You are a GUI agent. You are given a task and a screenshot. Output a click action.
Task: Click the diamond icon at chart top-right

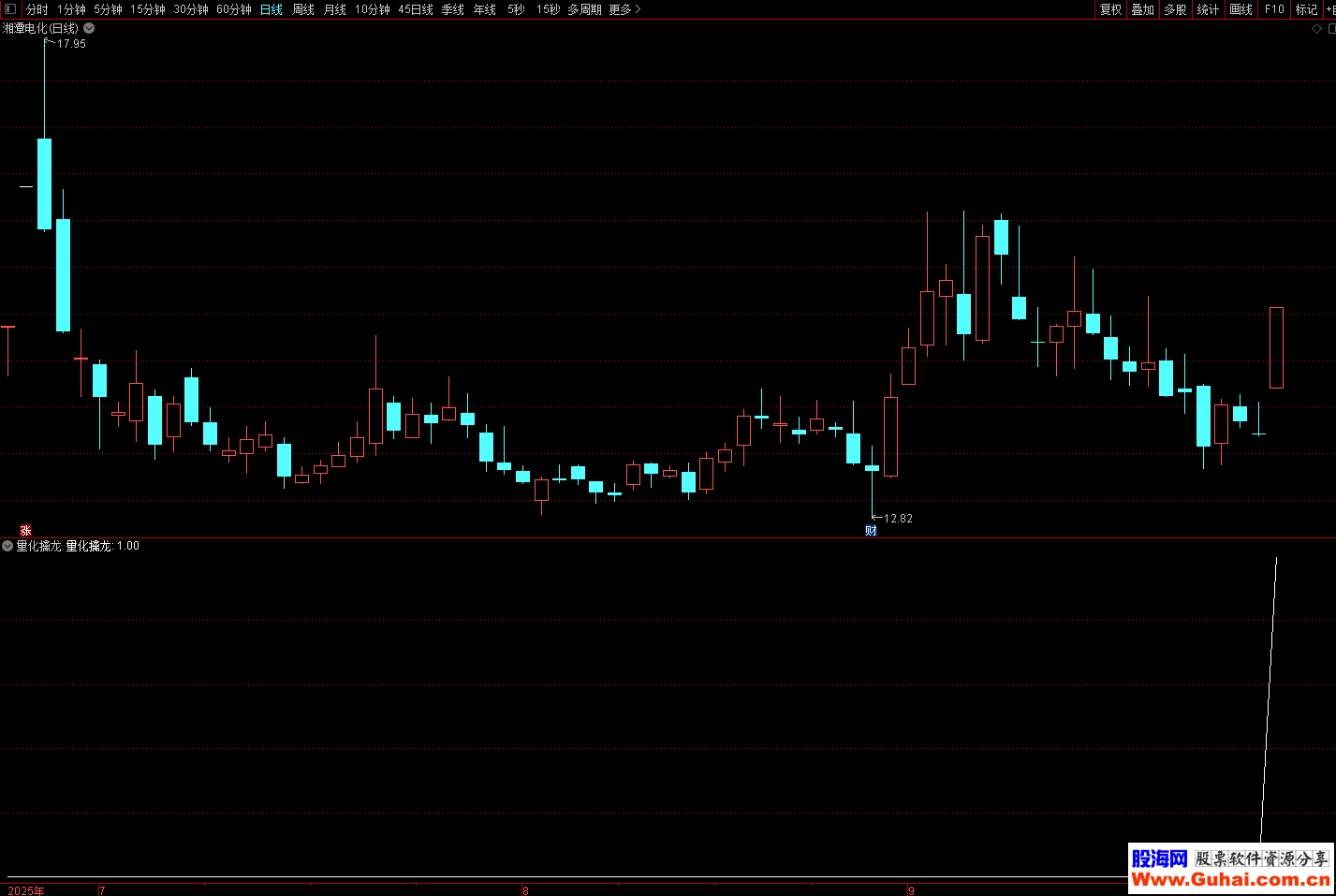point(1316,29)
